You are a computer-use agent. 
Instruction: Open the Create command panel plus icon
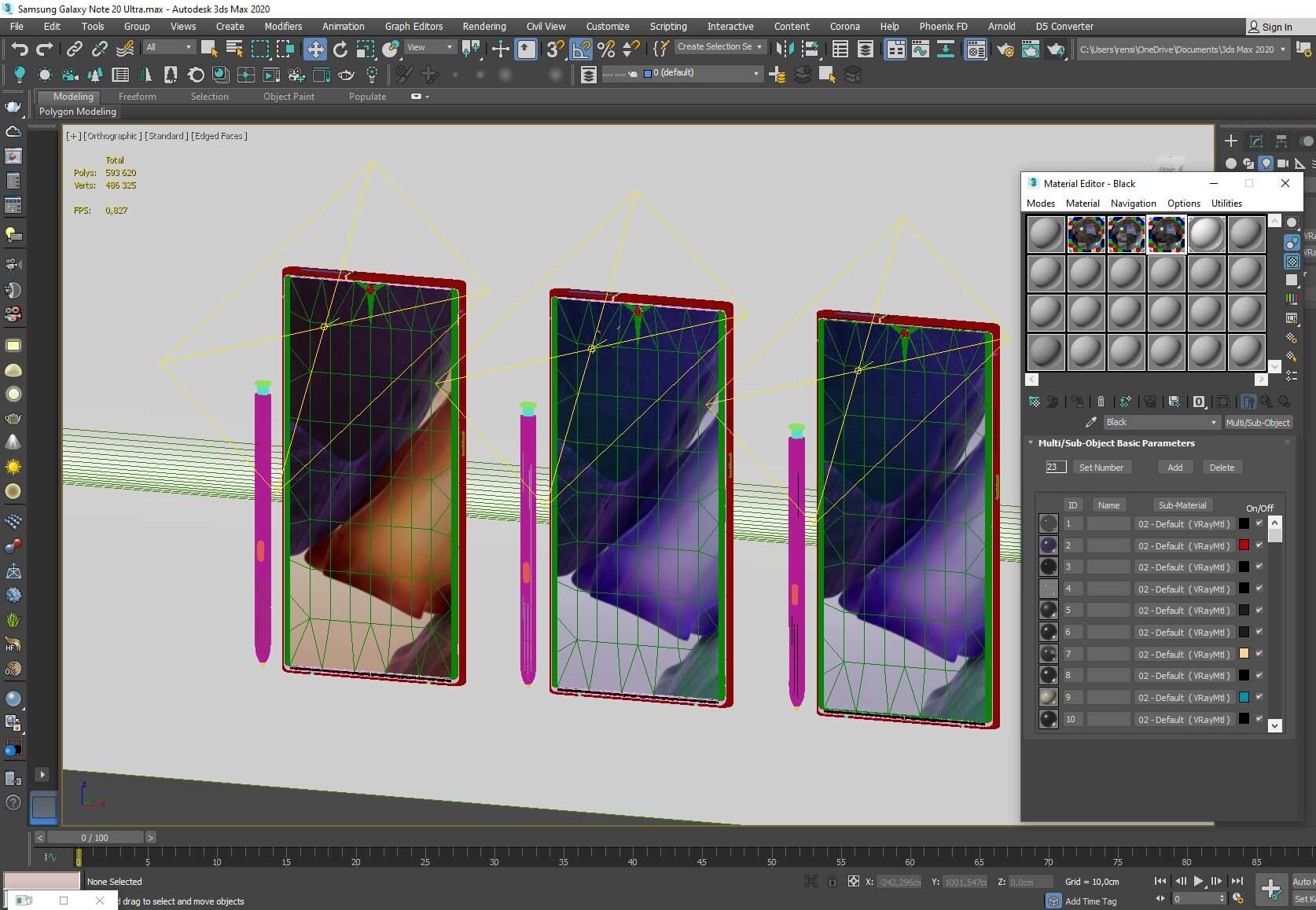1231,141
